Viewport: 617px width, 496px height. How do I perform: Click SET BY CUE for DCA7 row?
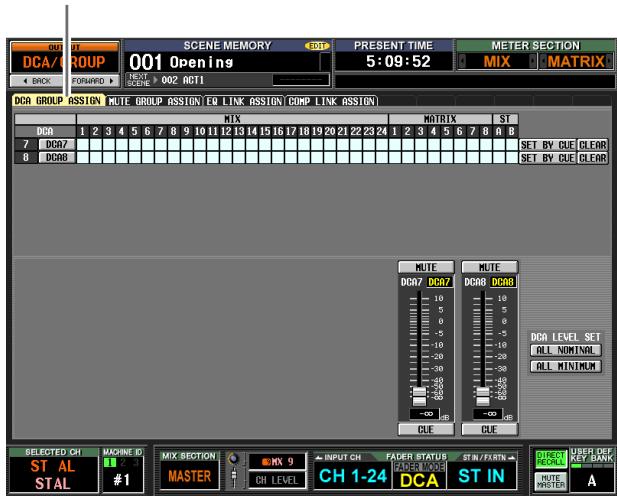547,145
